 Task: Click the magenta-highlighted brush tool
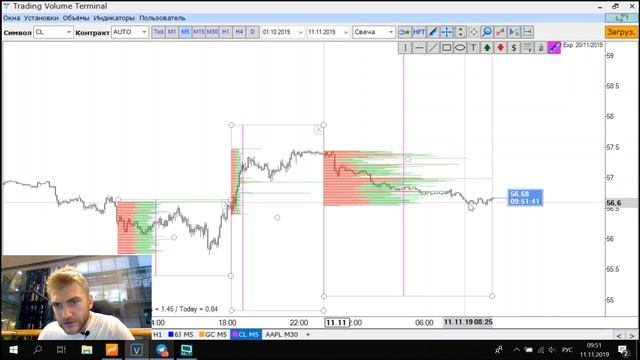(554, 48)
